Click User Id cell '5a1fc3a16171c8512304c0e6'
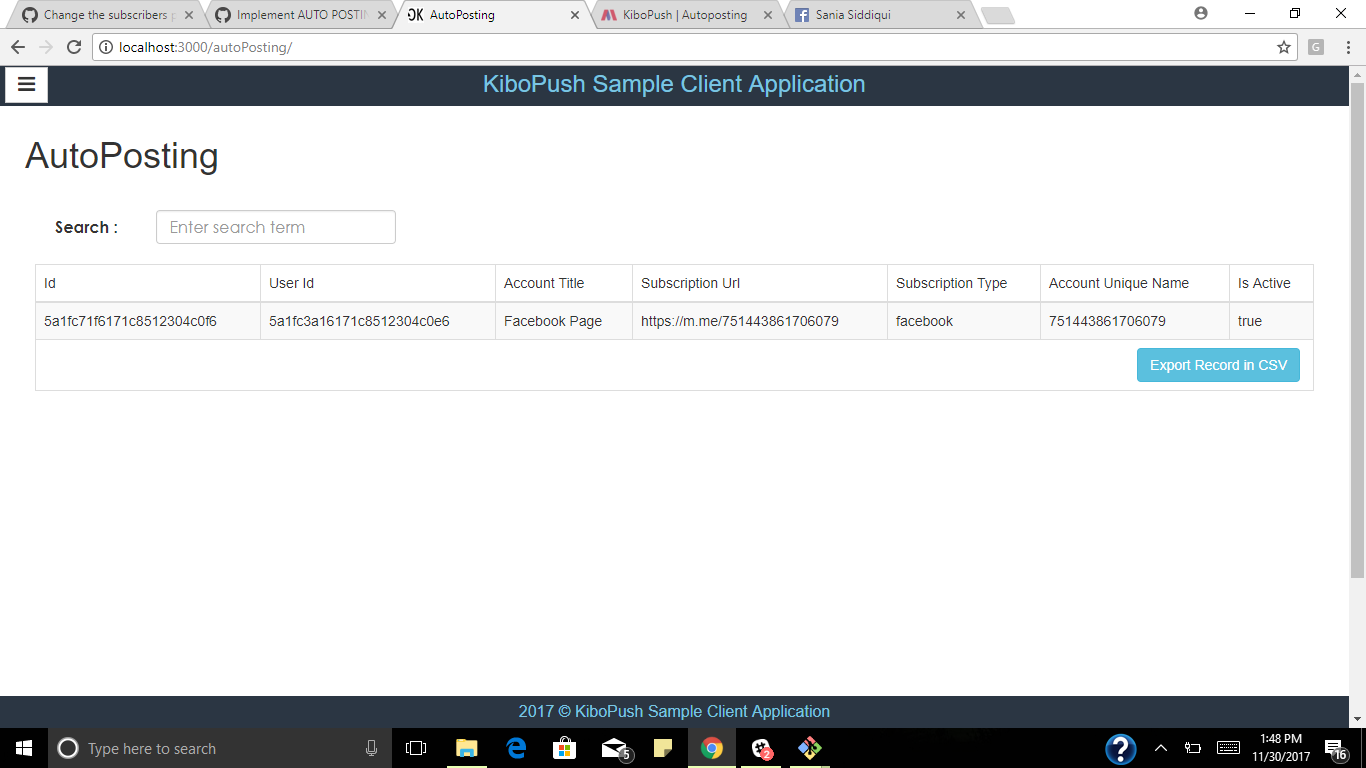This screenshot has height=768, width=1366. pyautogui.click(x=378, y=321)
